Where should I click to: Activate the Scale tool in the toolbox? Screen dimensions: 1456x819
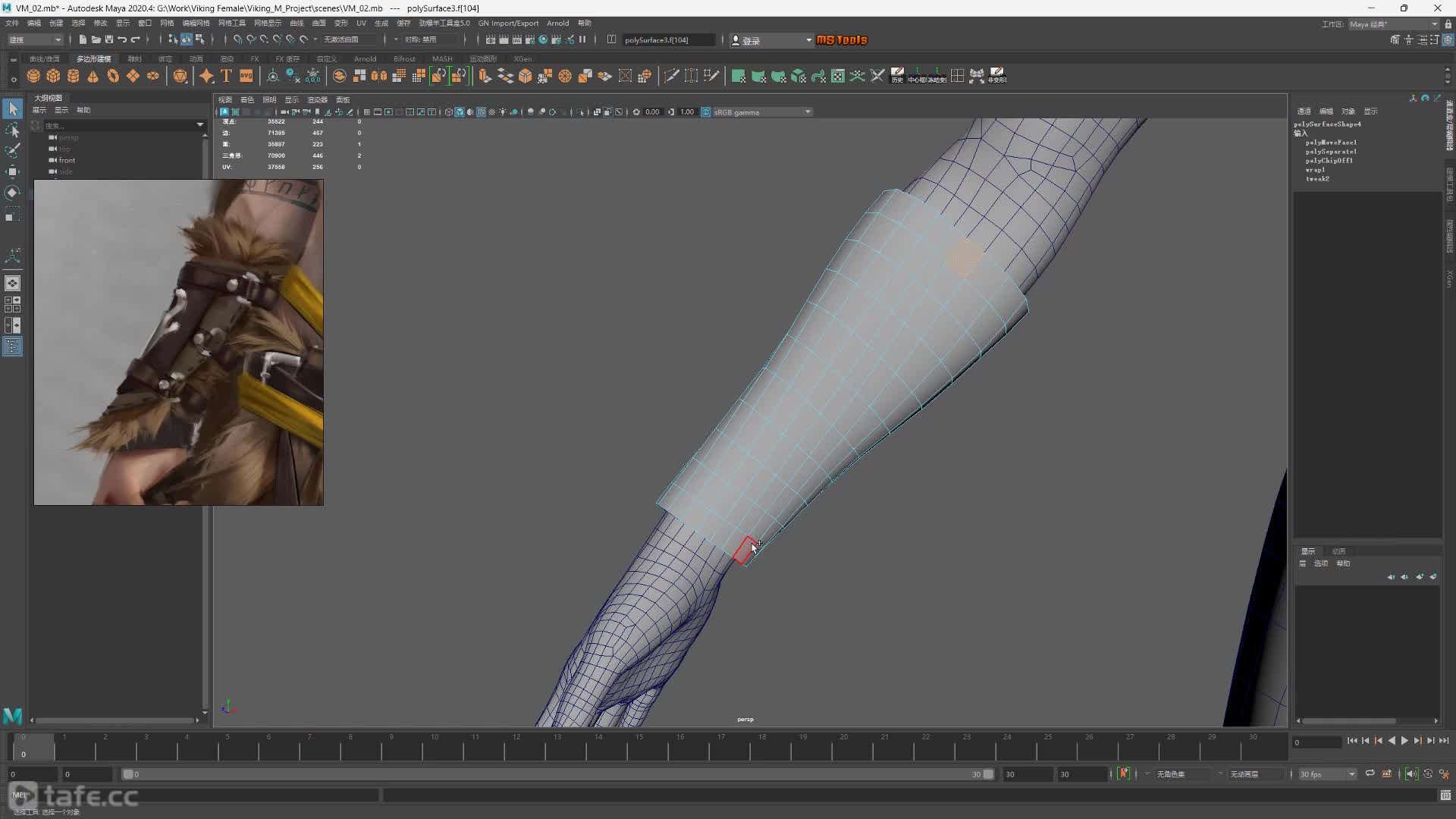click(12, 215)
